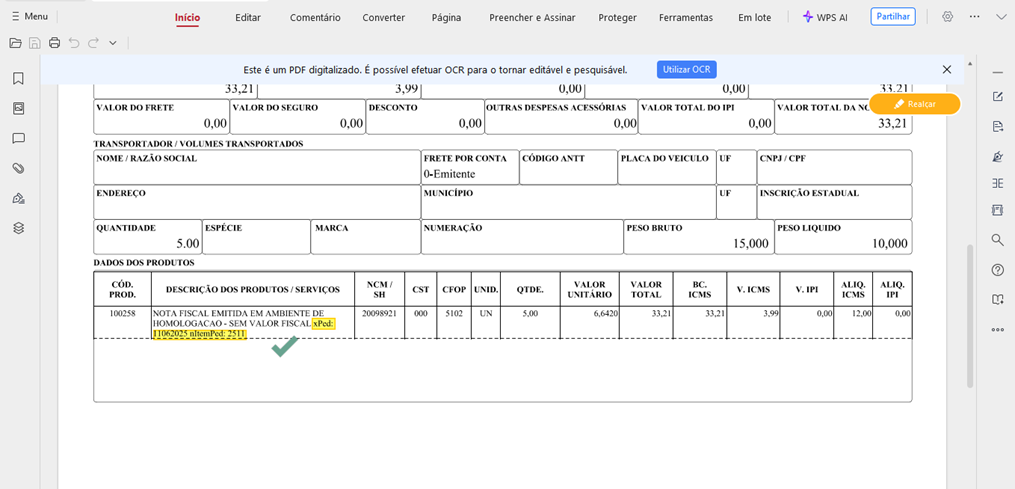Open the signature panel in left sidebar
This screenshot has width=1015, height=489.
click(x=18, y=198)
